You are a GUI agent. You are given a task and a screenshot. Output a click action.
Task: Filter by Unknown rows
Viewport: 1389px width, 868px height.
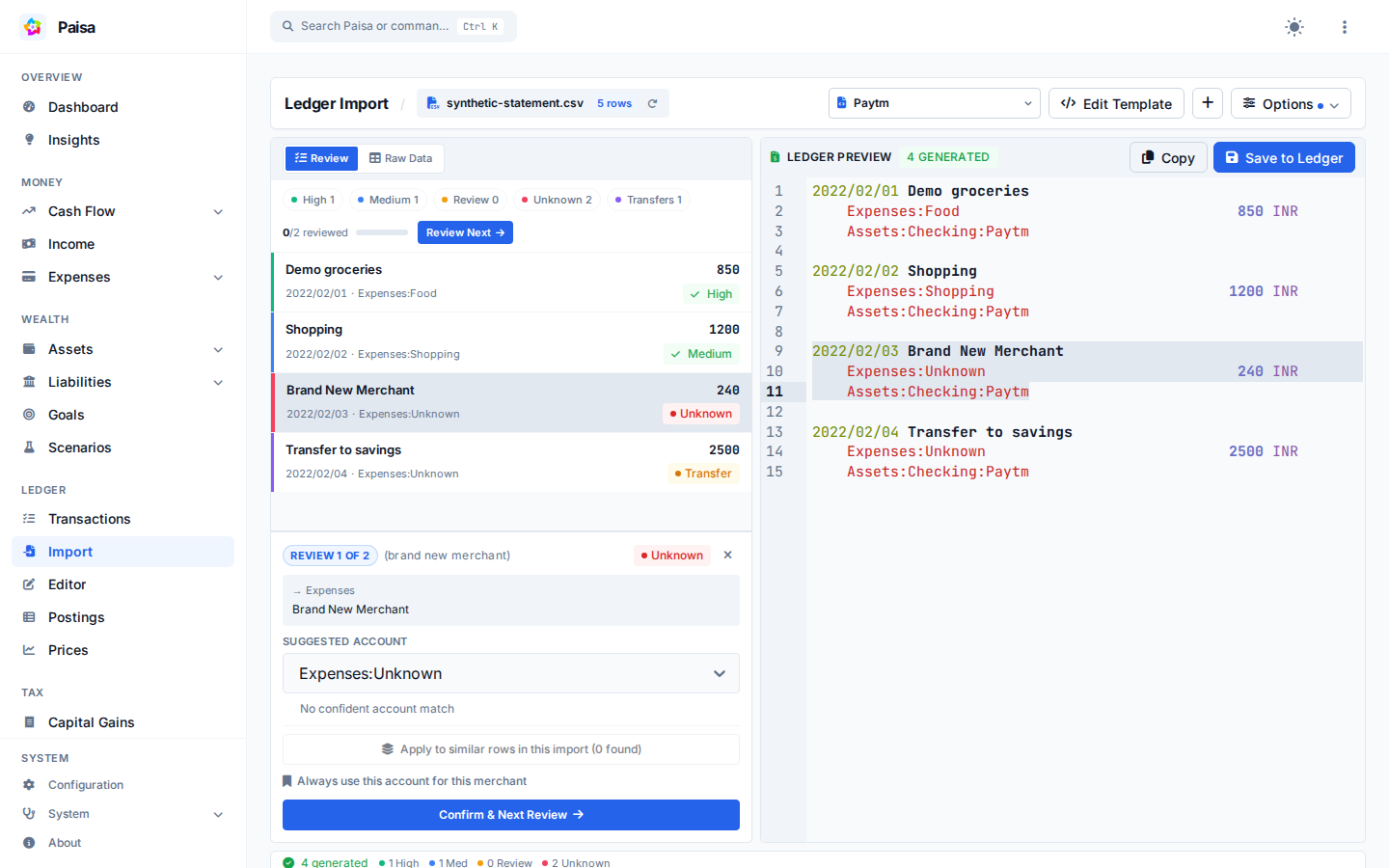(x=557, y=200)
